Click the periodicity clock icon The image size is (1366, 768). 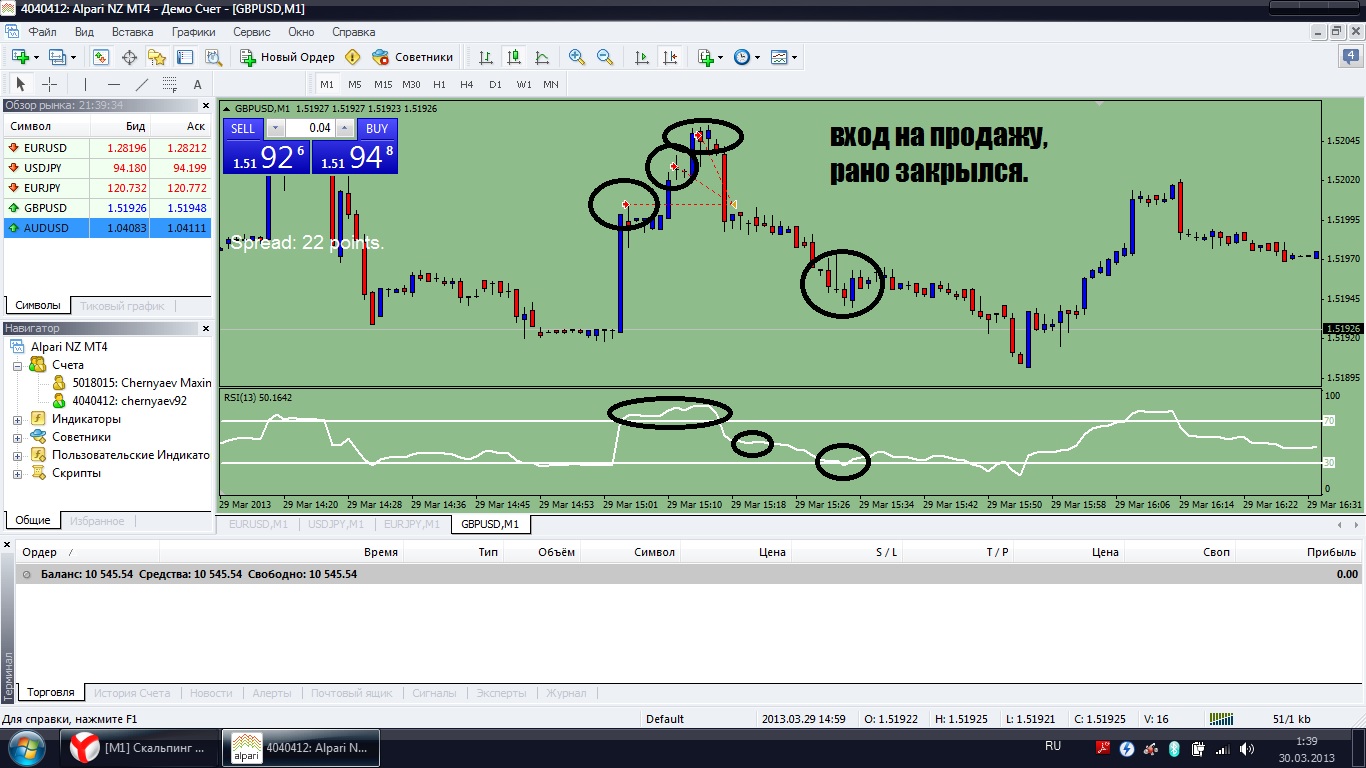point(742,57)
